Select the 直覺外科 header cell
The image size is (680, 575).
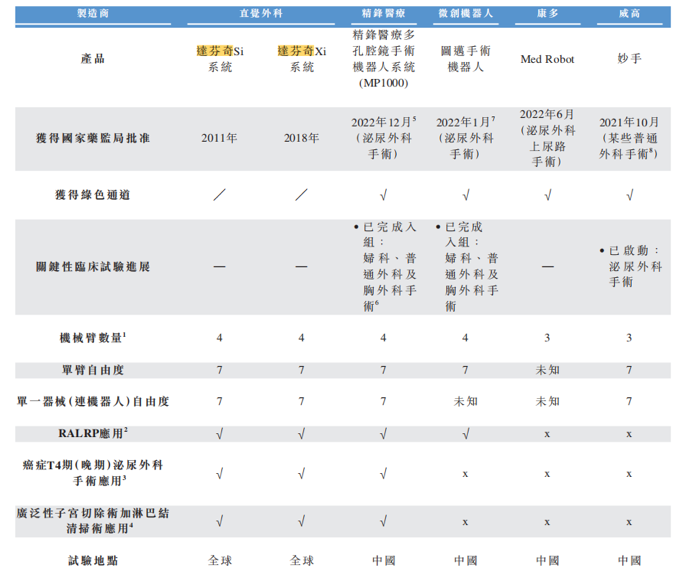[x=261, y=13]
